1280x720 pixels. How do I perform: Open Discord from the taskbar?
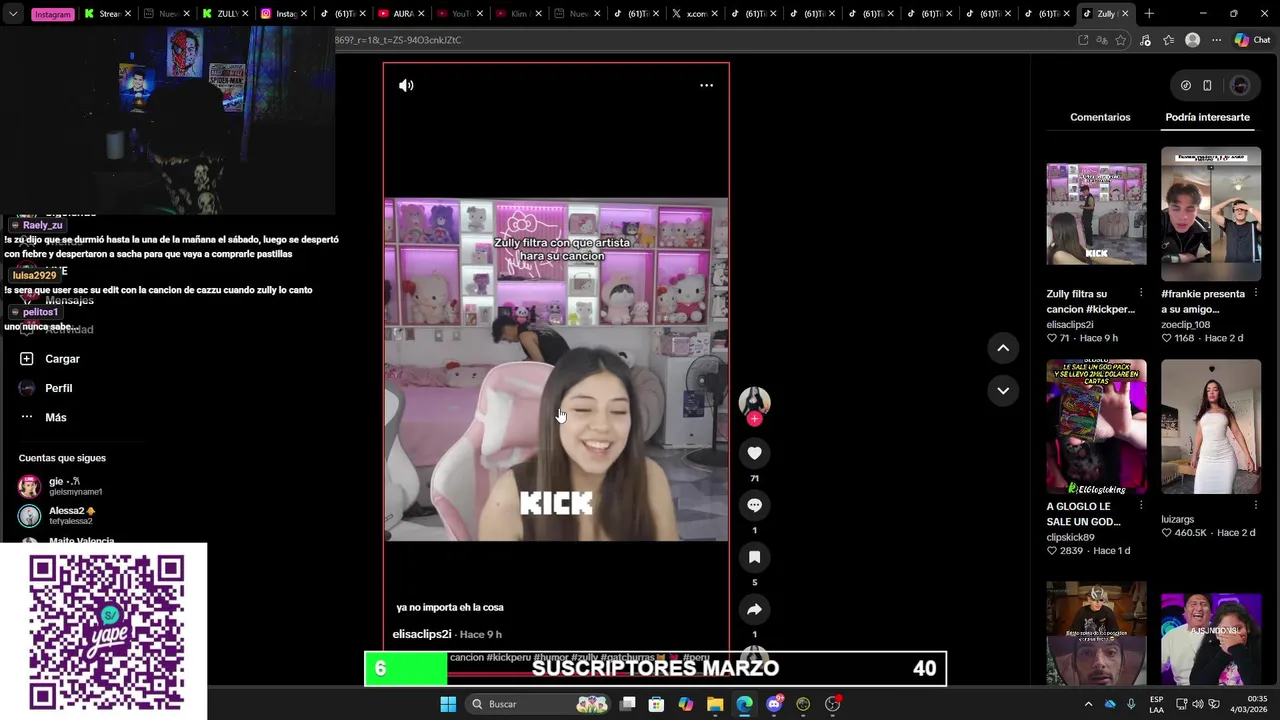[774, 704]
